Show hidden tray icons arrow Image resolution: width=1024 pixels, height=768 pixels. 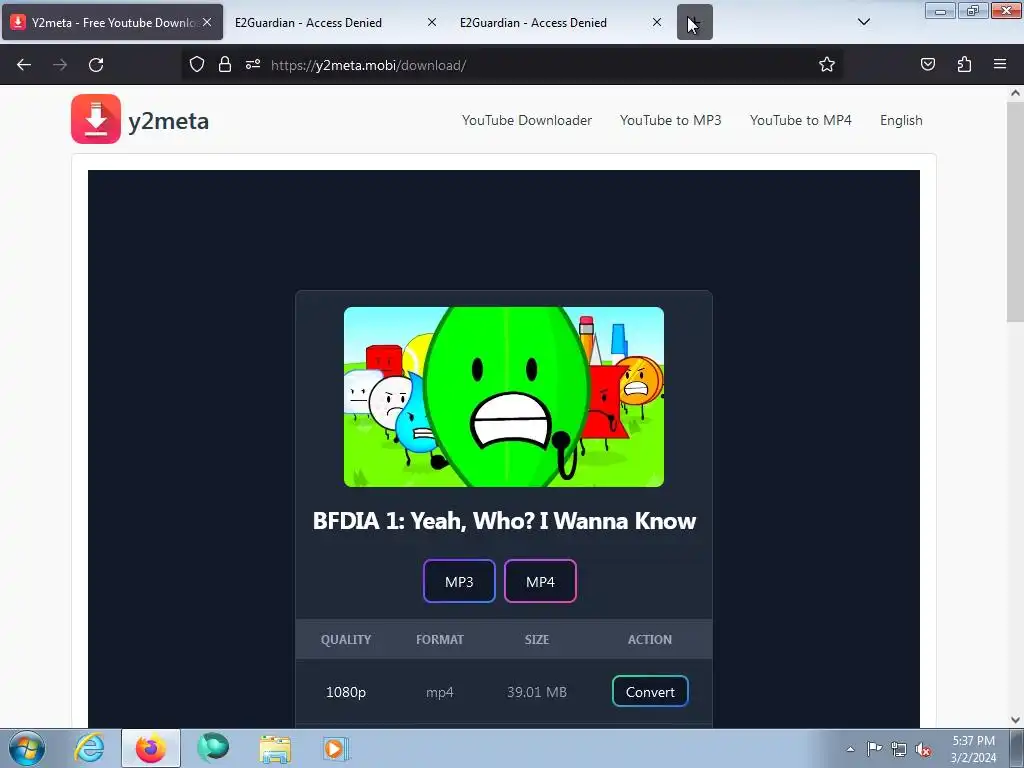pyautogui.click(x=850, y=749)
